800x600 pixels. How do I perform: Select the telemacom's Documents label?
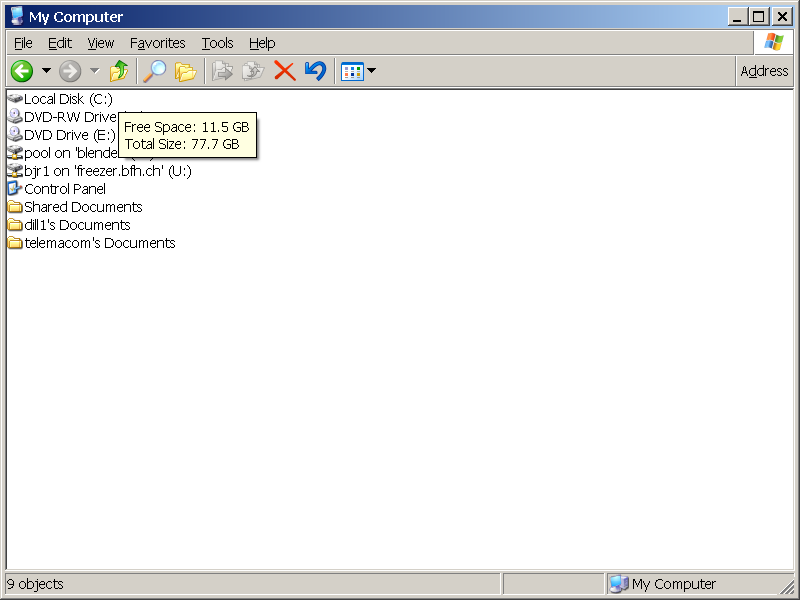pos(99,243)
